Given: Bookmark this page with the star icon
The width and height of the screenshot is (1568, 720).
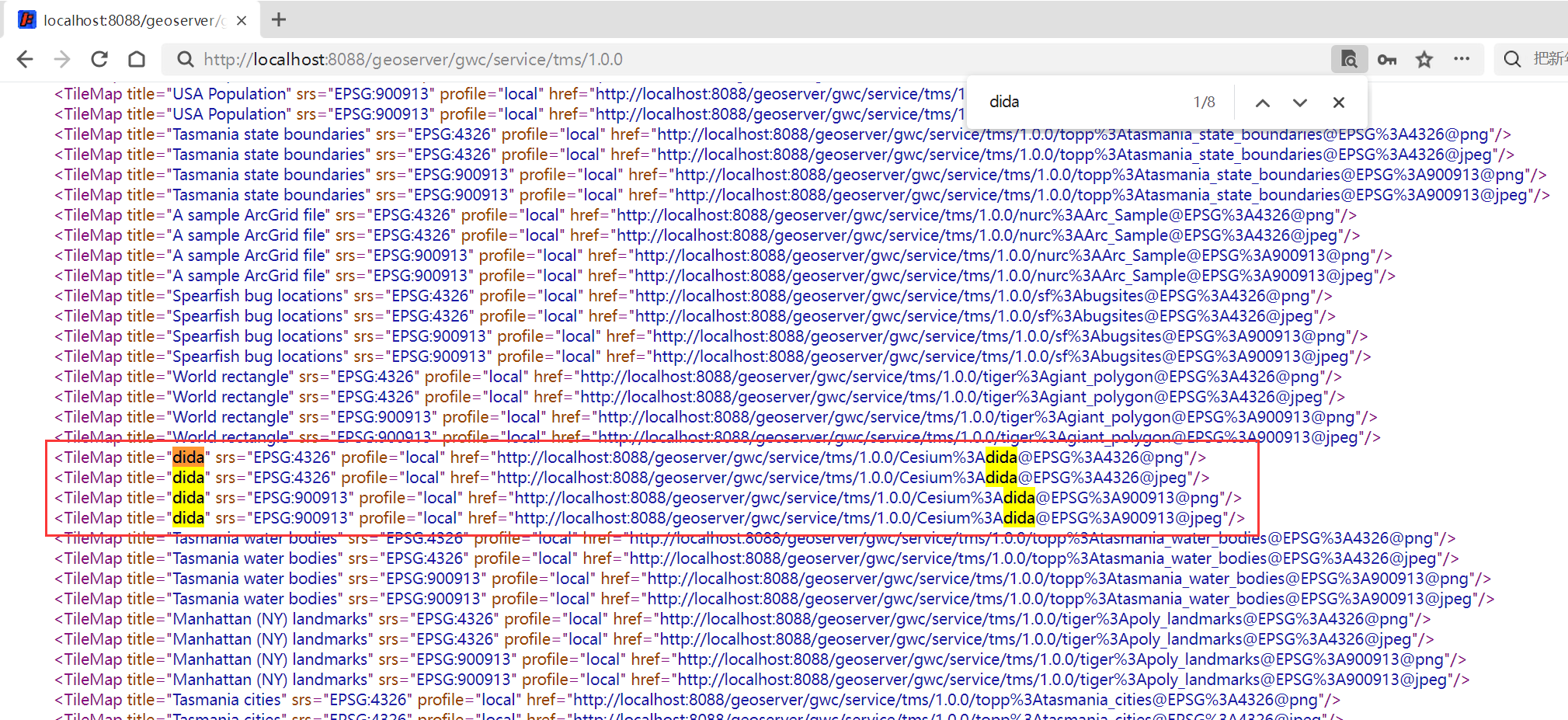Looking at the screenshot, I should [x=1424, y=59].
